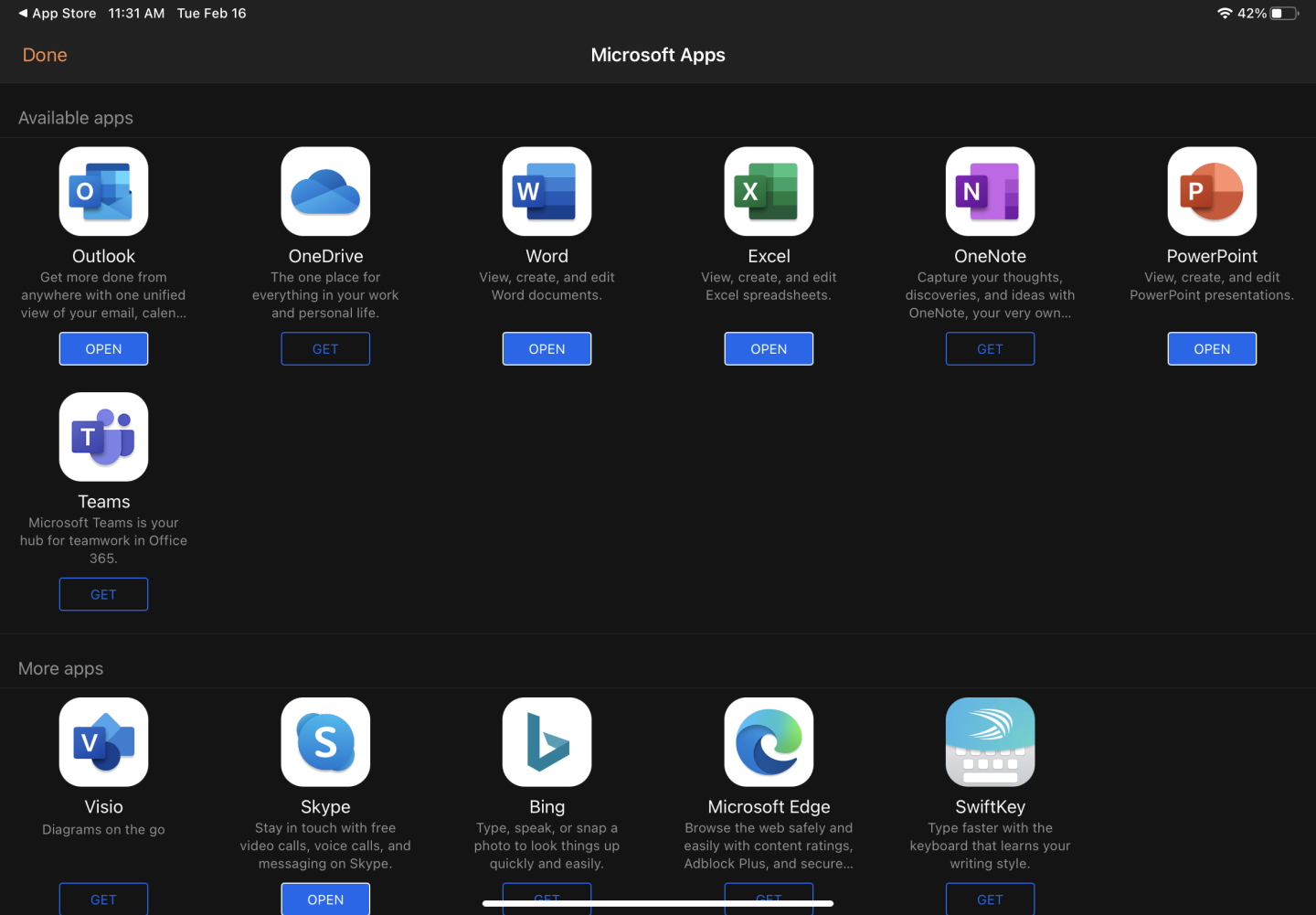1316x915 pixels.
Task: Select the OneDrive cloud icon
Action: pos(325,191)
